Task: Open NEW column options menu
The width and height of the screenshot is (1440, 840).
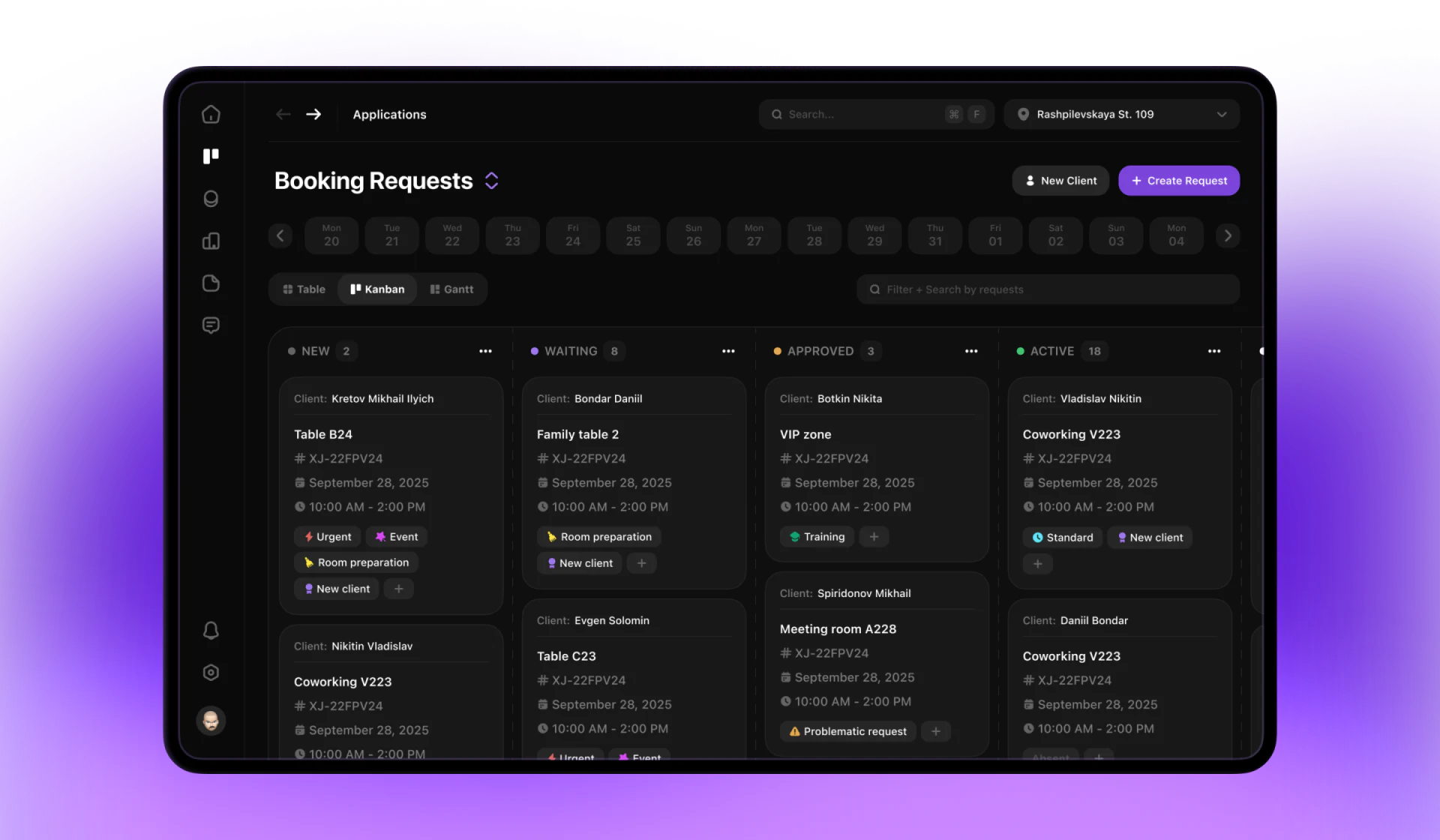Action: pos(485,351)
